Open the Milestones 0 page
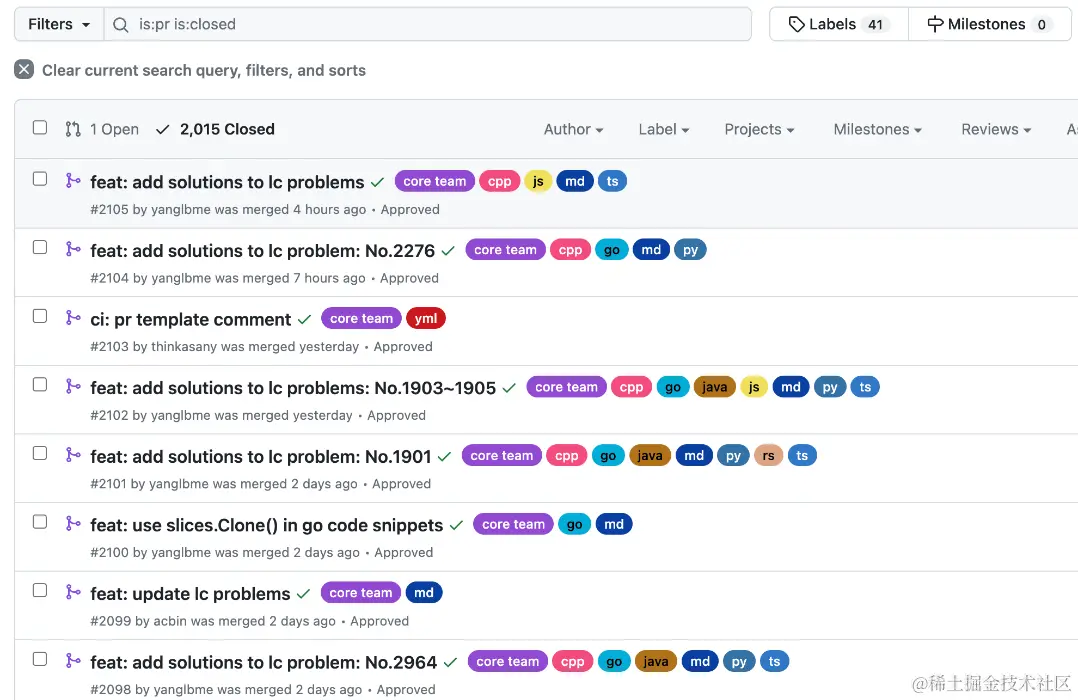 (x=990, y=24)
